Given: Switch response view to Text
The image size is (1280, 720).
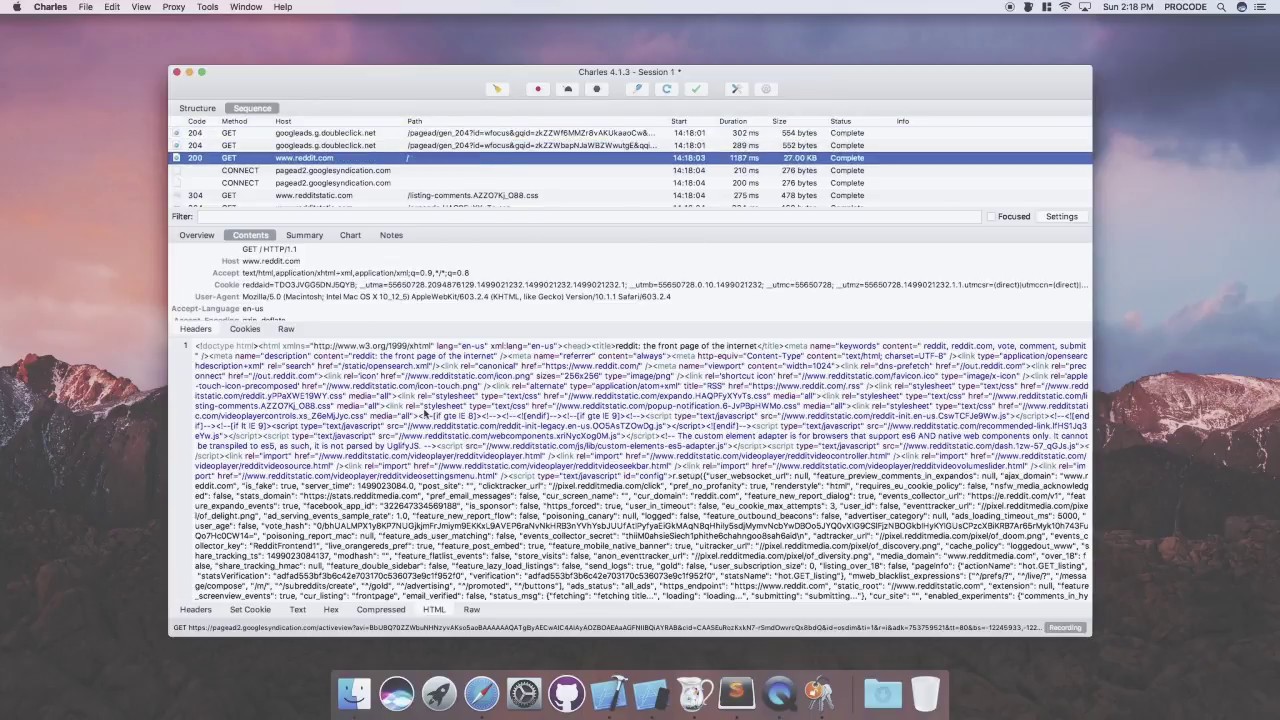Looking at the screenshot, I should pyautogui.click(x=298, y=609).
